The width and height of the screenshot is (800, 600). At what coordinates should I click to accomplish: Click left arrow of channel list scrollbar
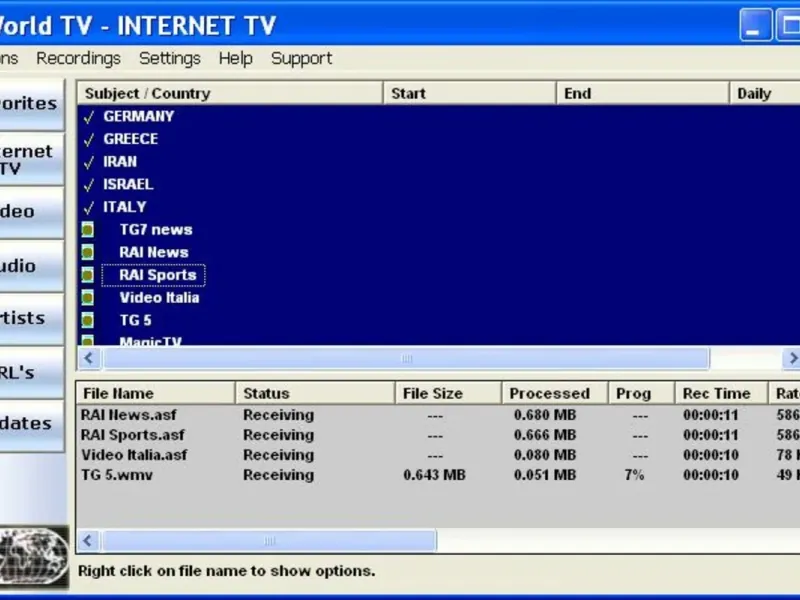click(89, 358)
